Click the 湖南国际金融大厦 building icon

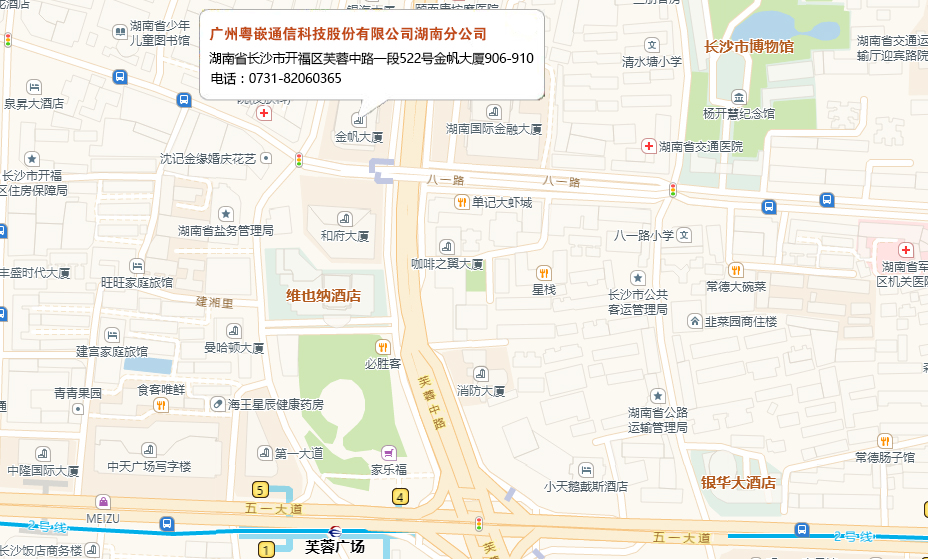494,112
